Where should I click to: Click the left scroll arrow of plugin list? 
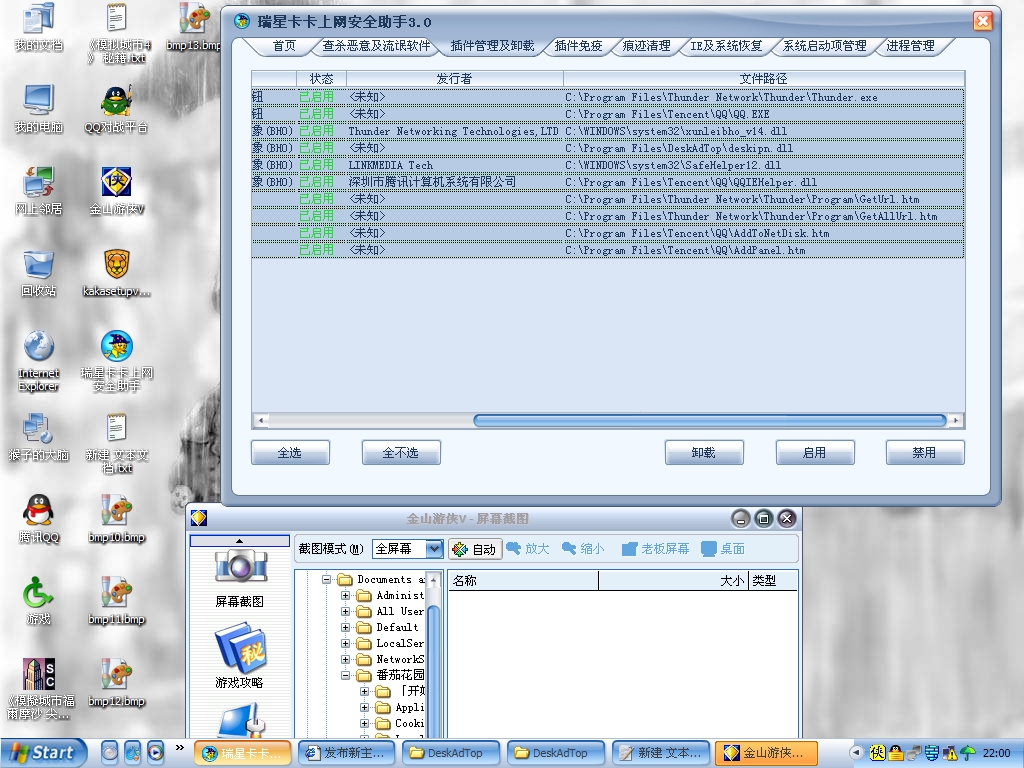(x=261, y=421)
